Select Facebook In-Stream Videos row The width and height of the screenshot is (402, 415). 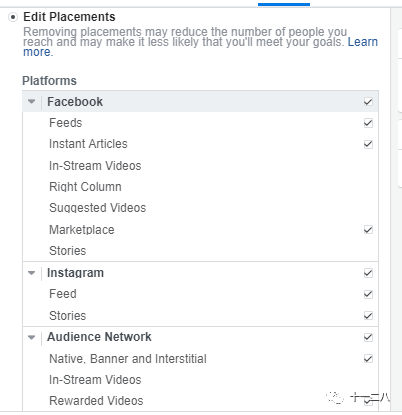pos(200,166)
